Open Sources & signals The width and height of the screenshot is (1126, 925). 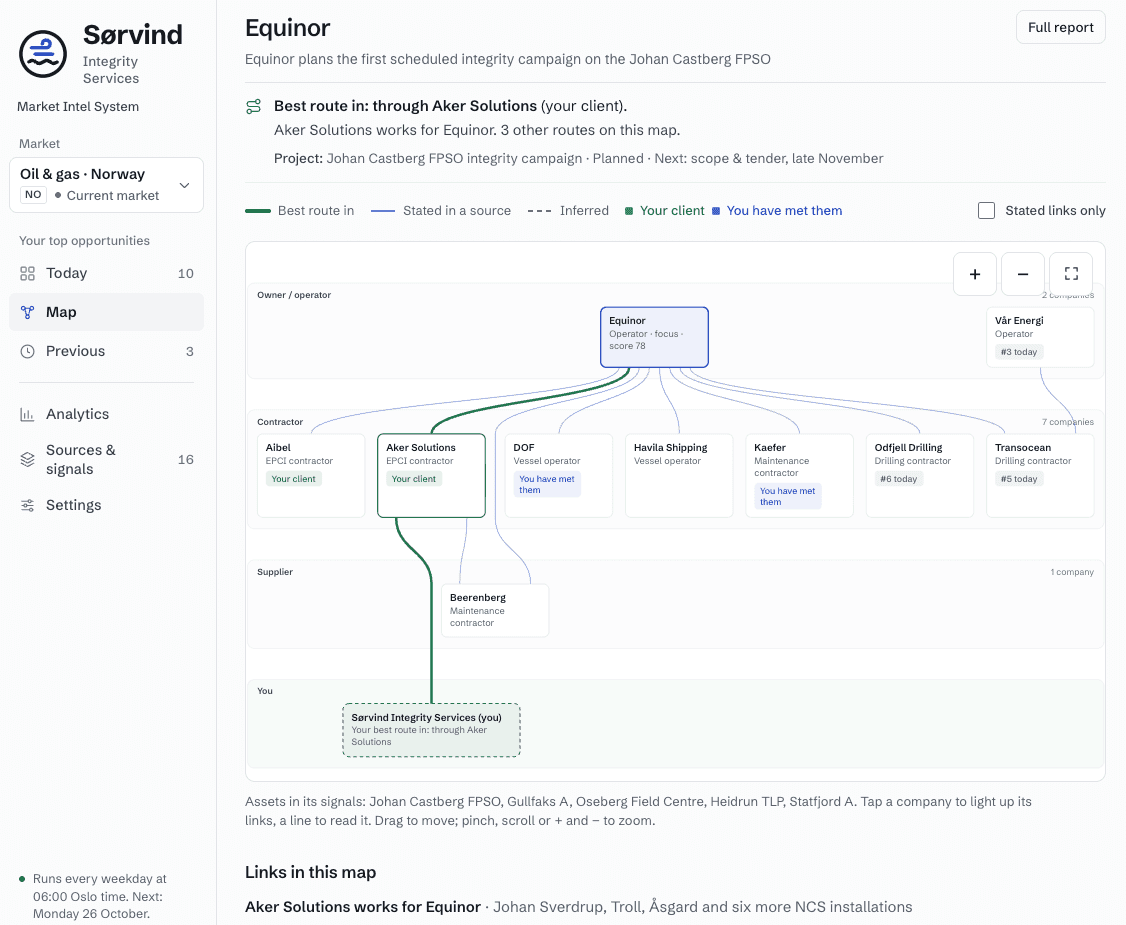[106, 460]
